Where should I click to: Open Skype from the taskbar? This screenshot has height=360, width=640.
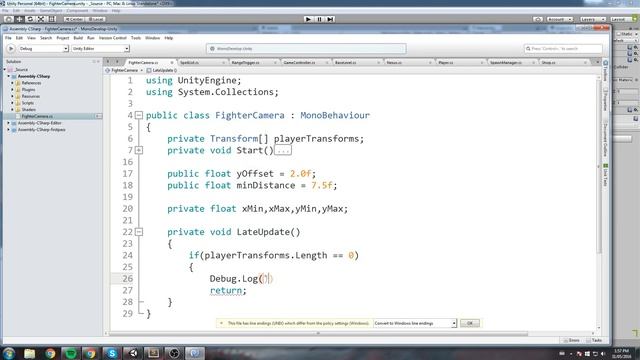point(111,353)
